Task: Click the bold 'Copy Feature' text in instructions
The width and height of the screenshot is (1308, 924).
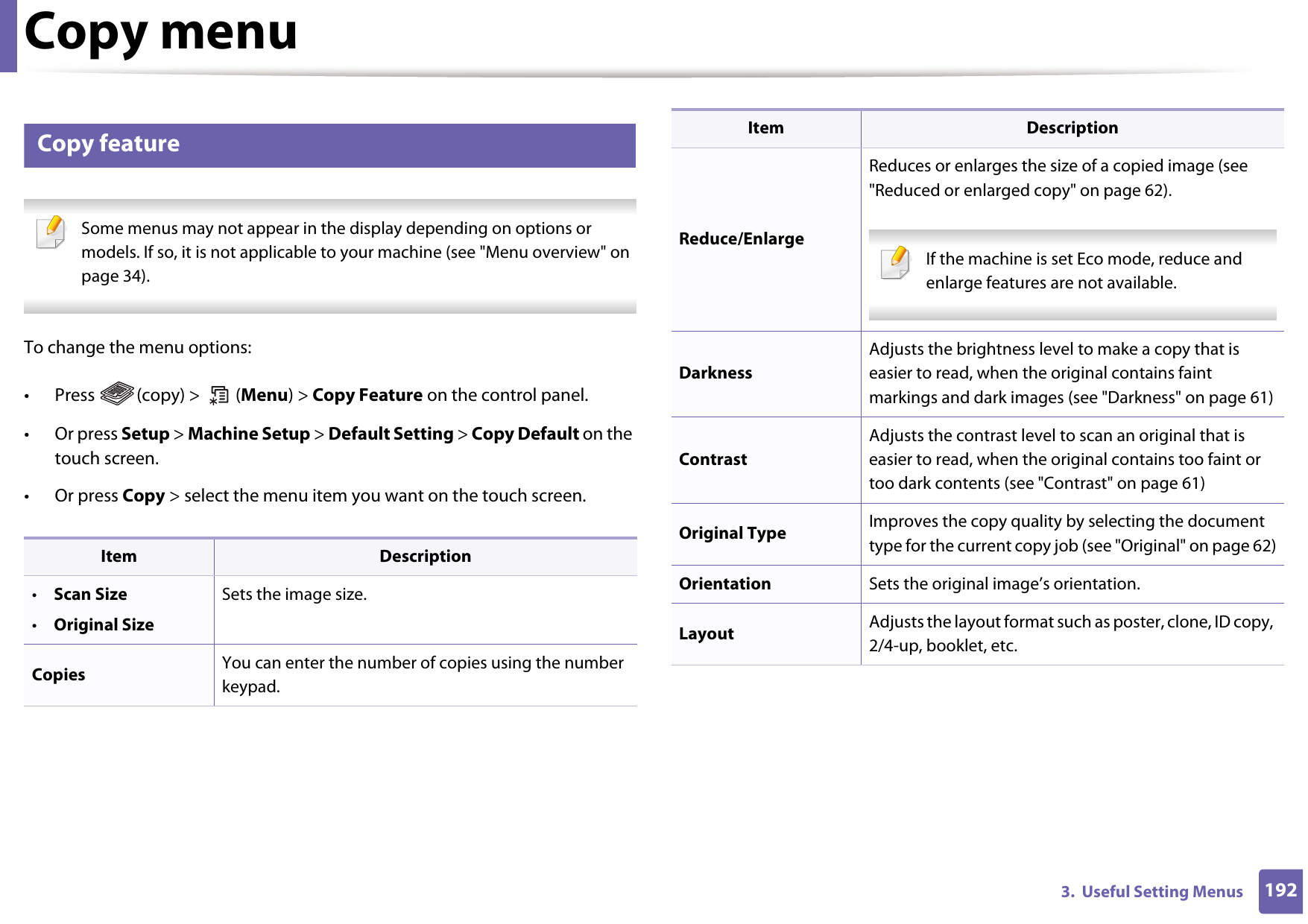Action: pyautogui.click(x=367, y=395)
